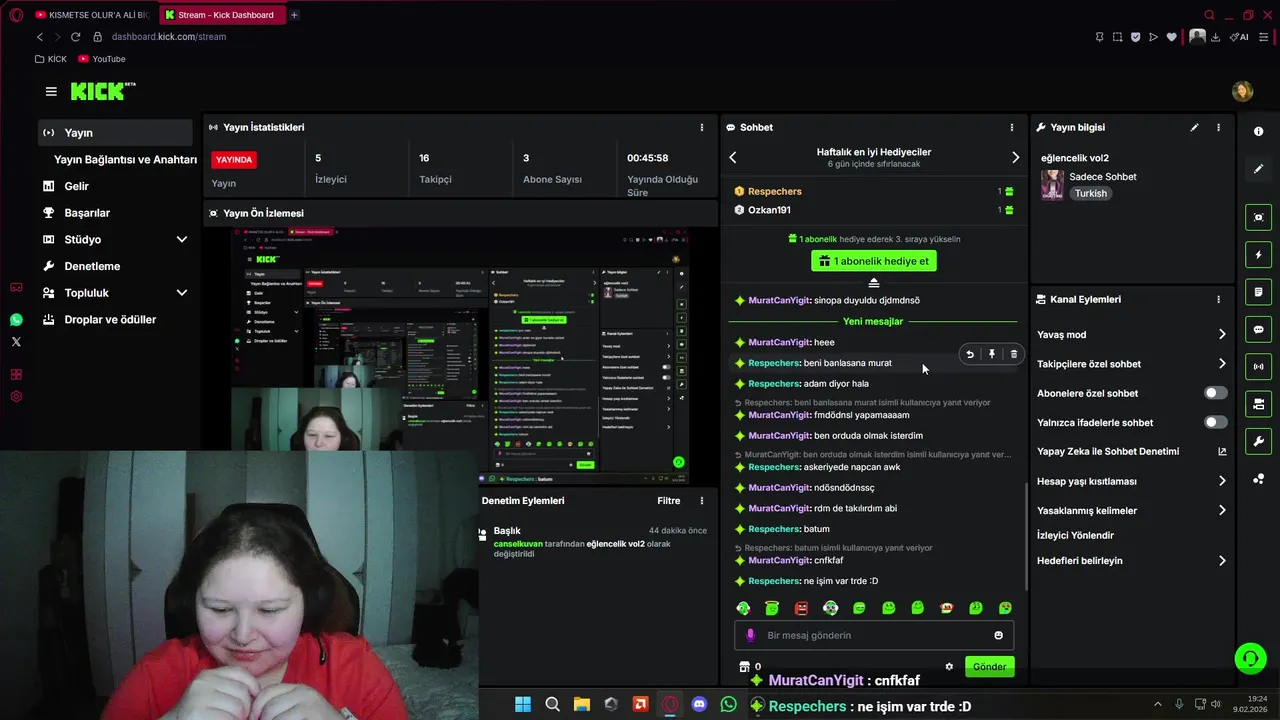
Task: Toggle Yalnızca ifadelerle sohbet switch
Action: tap(1216, 422)
